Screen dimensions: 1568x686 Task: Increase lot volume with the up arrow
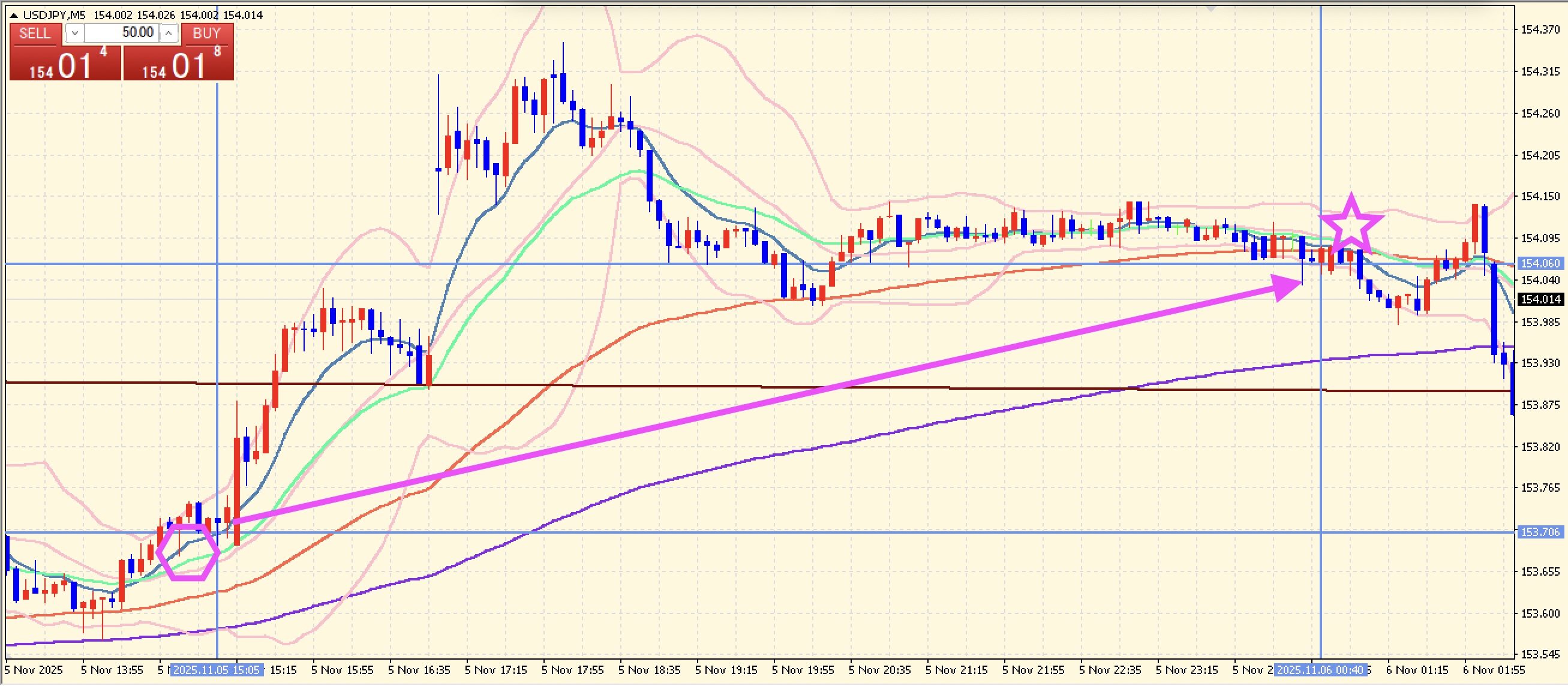[x=169, y=34]
